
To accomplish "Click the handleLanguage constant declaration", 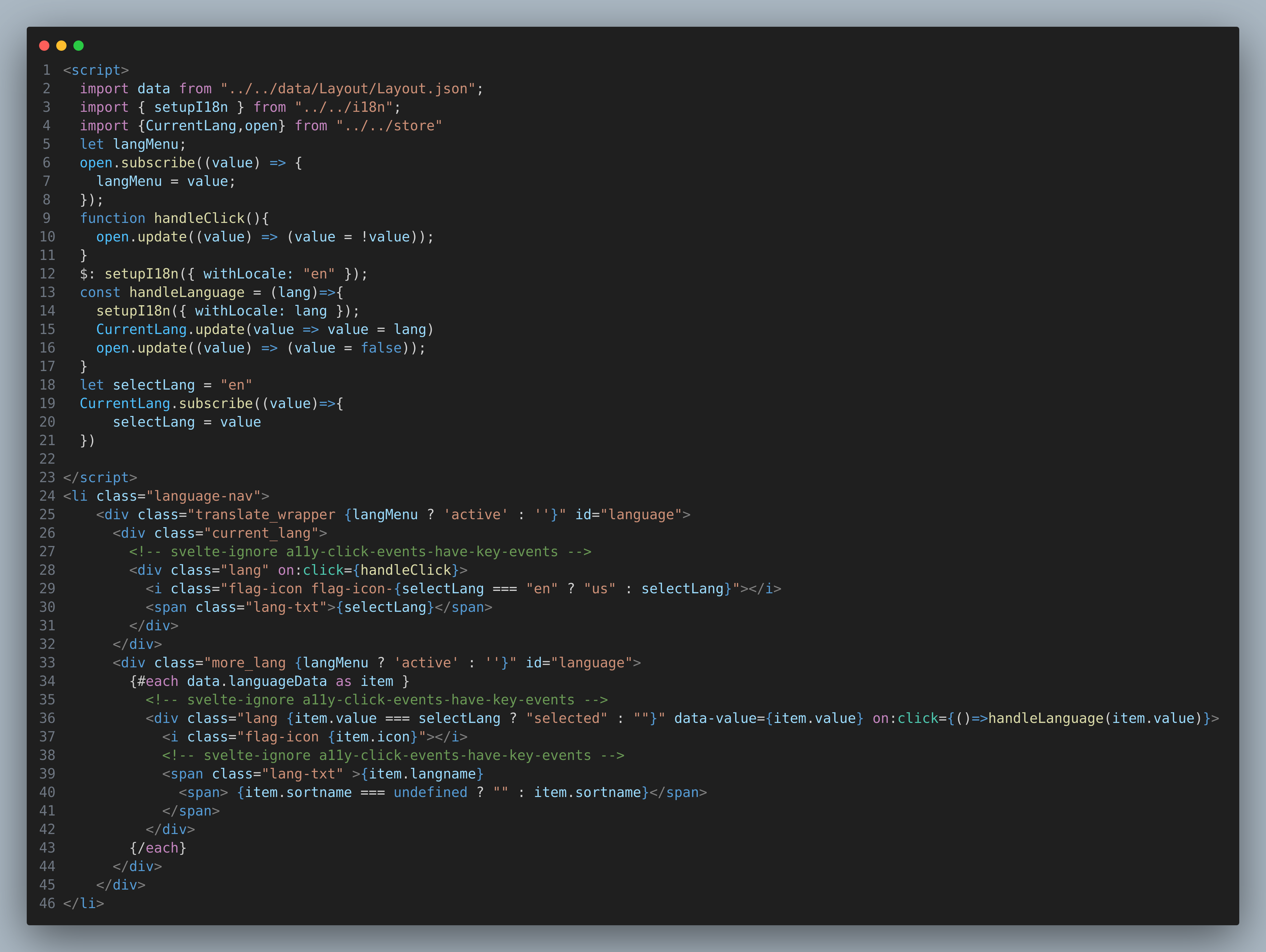I will (x=187, y=293).
